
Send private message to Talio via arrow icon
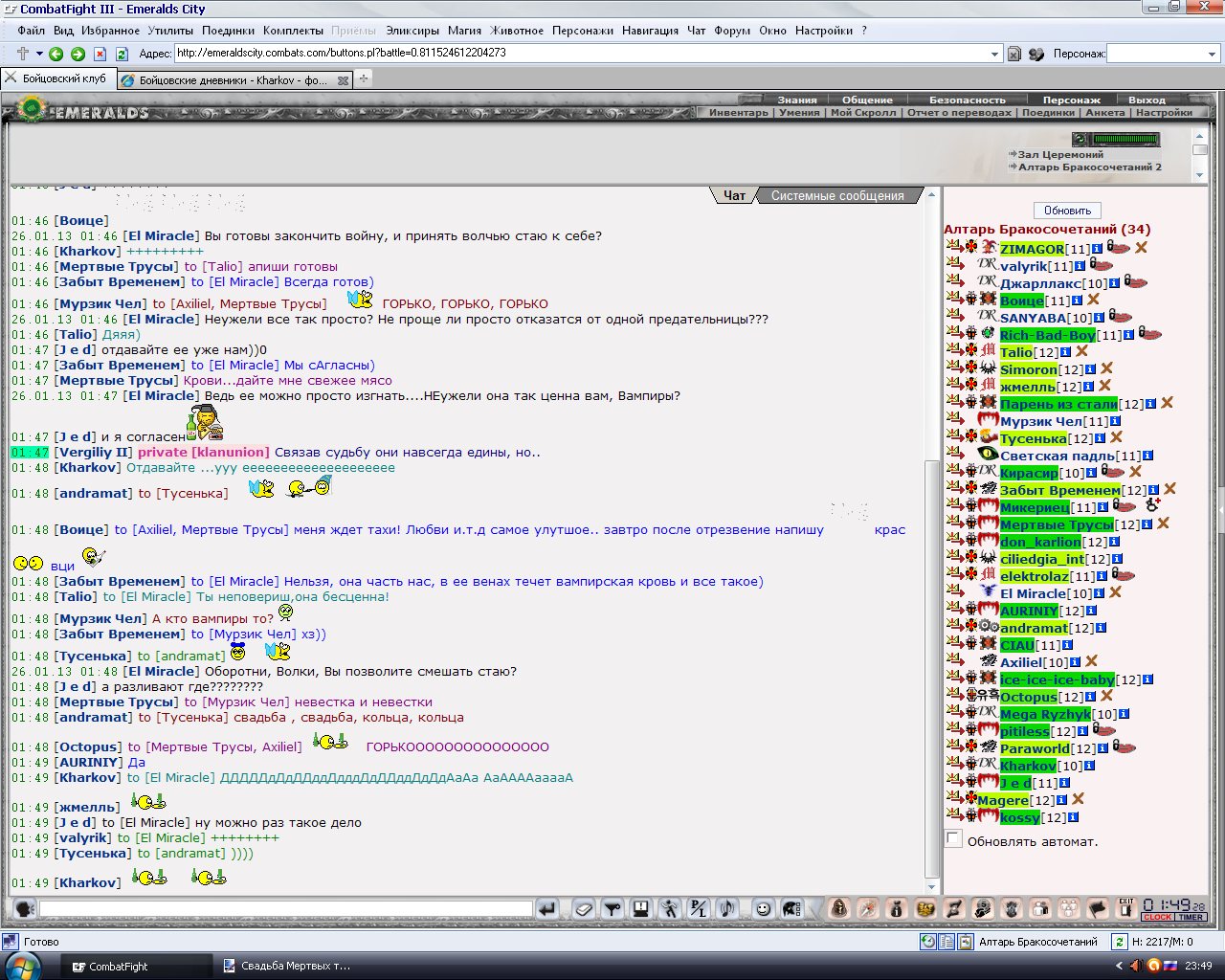click(953, 351)
